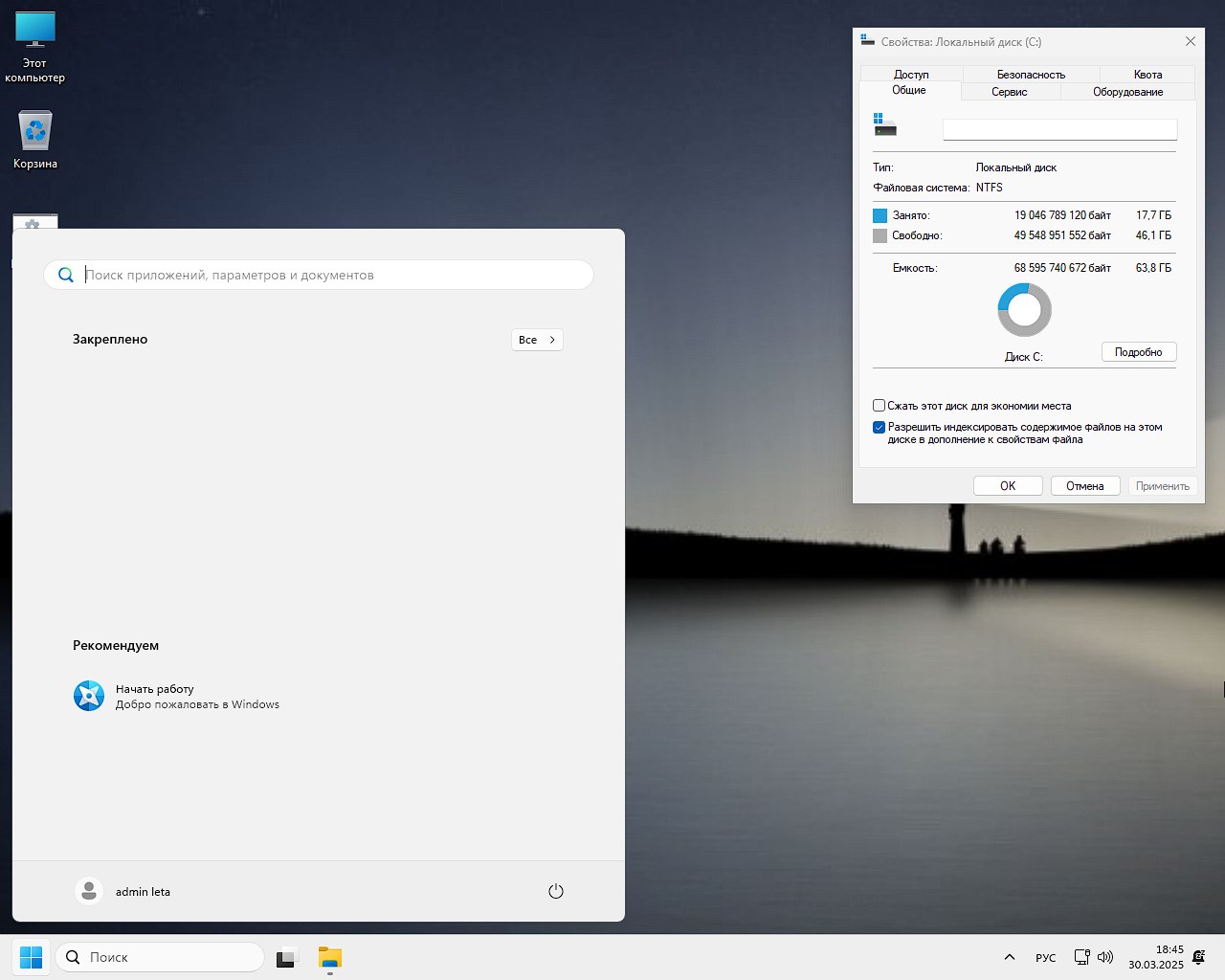Open 'Этот компьютер' desktop icon
The width and height of the screenshot is (1225, 980).
pos(35,47)
